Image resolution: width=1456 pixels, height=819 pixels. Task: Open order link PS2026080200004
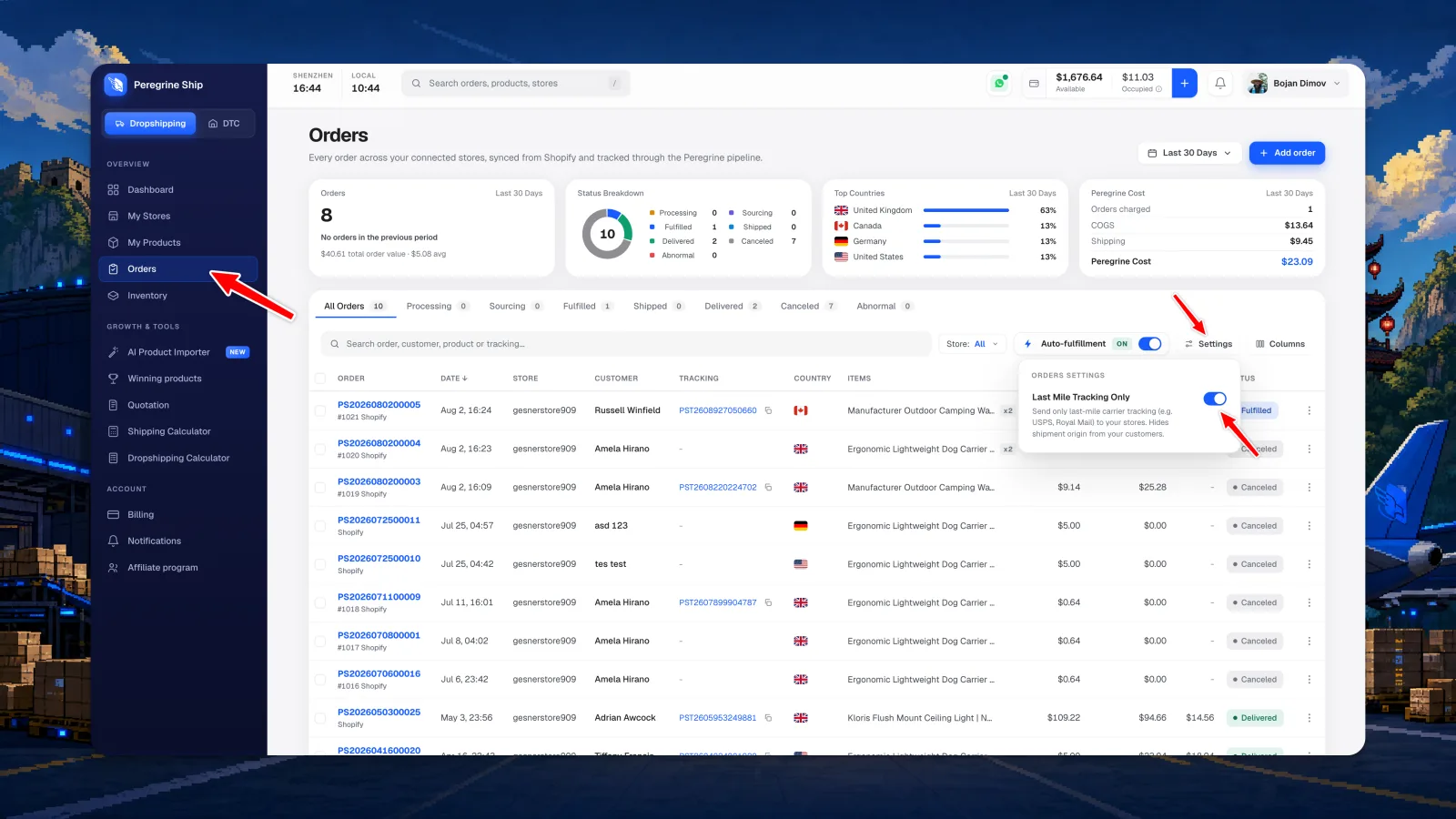[x=379, y=443]
